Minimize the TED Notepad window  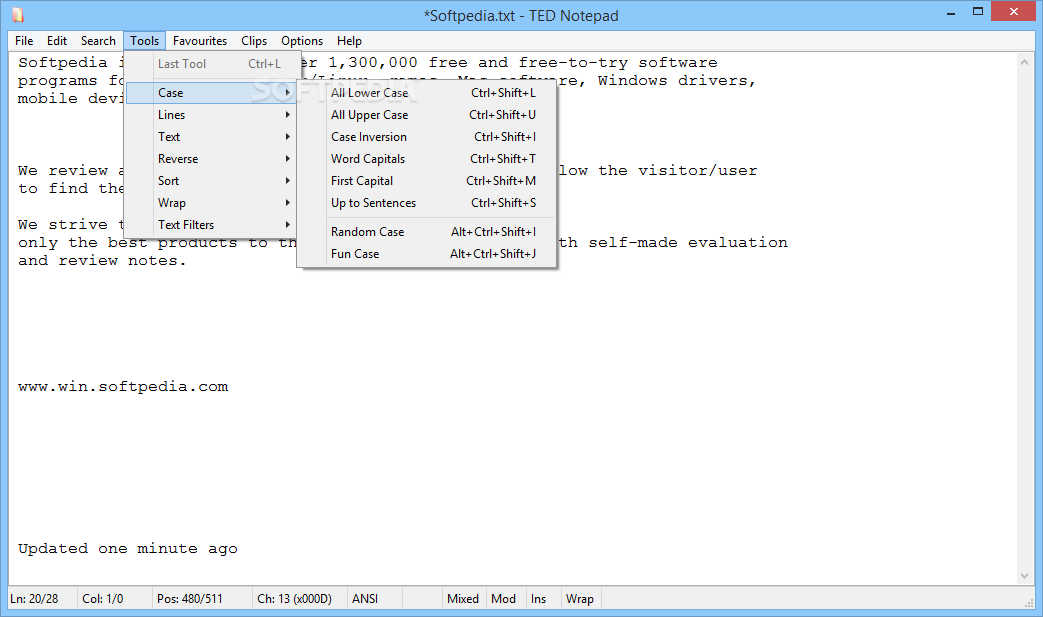(951, 12)
